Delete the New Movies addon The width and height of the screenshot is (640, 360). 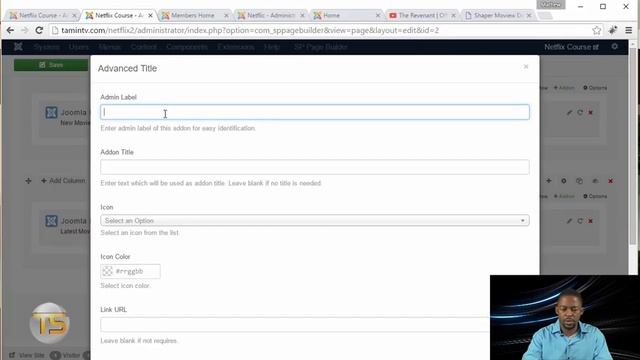(x=591, y=112)
